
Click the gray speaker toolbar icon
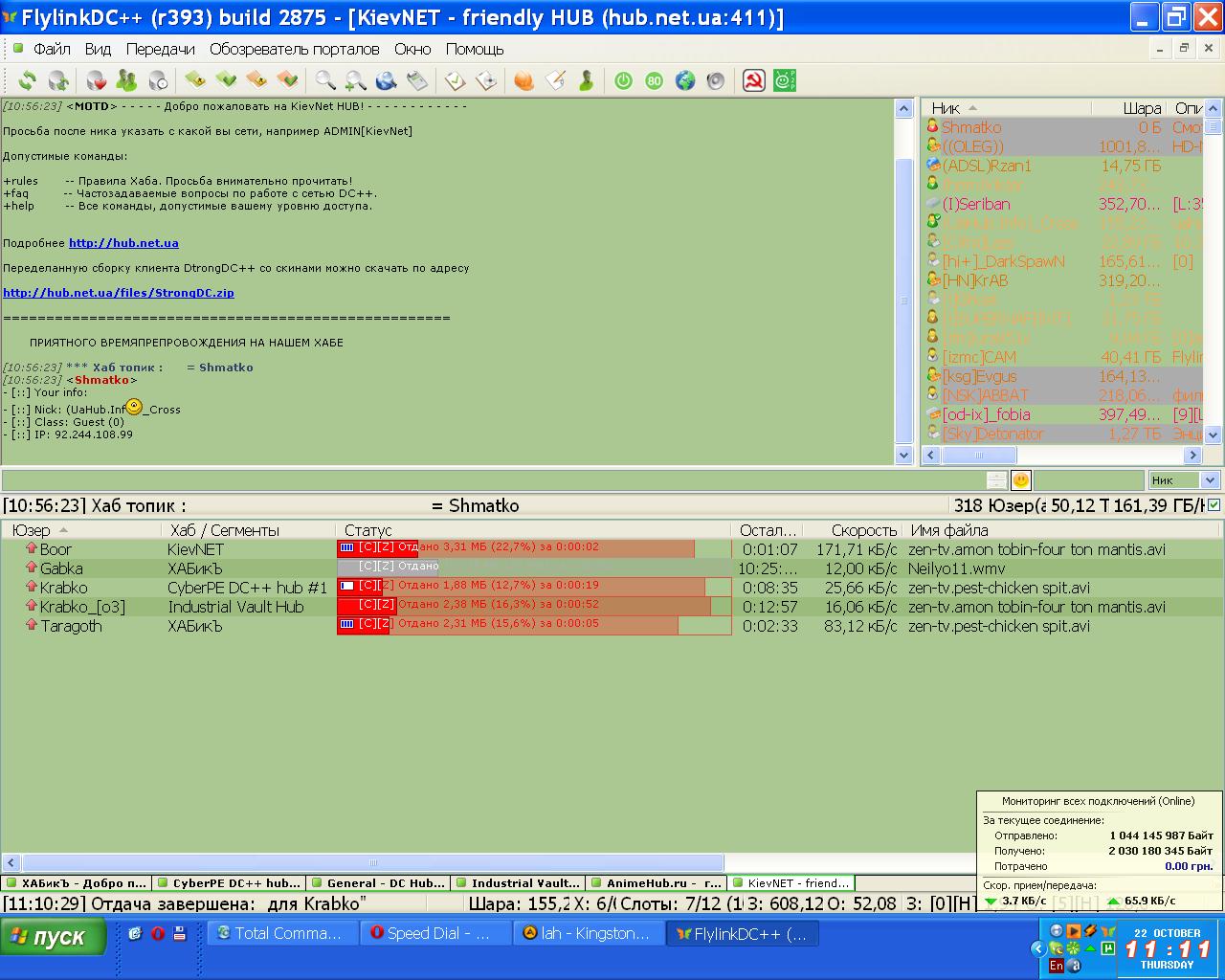click(715, 81)
